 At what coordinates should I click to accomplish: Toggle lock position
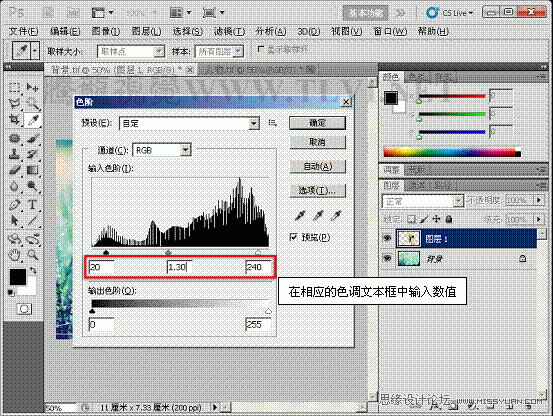[437, 219]
